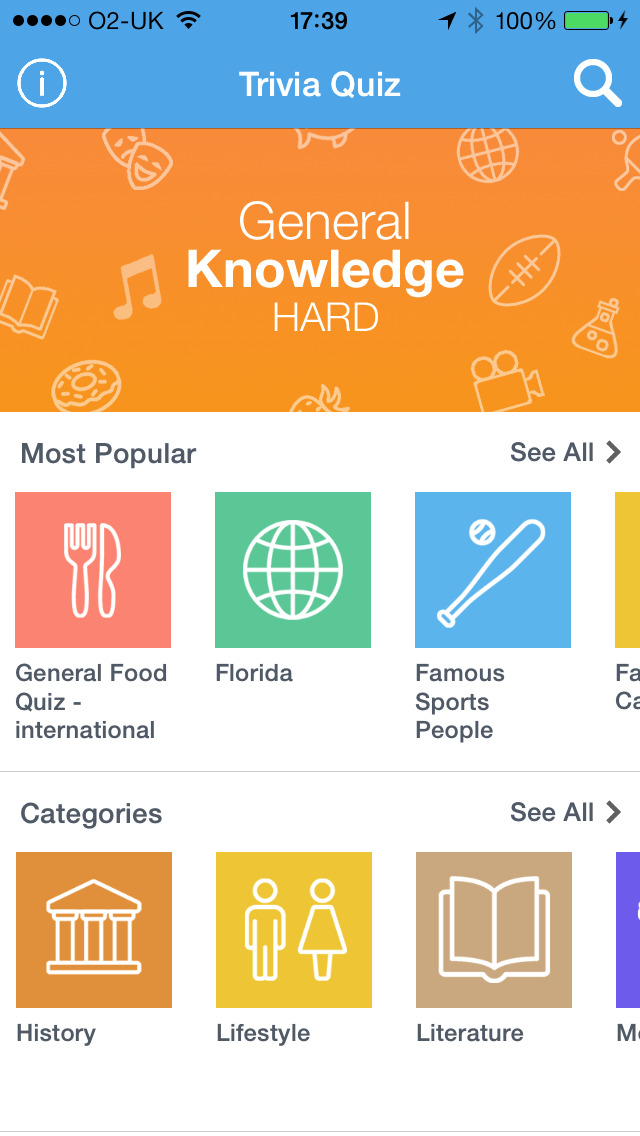Open the Famous Sports People baseball icon
This screenshot has height=1136, width=640.
(493, 570)
